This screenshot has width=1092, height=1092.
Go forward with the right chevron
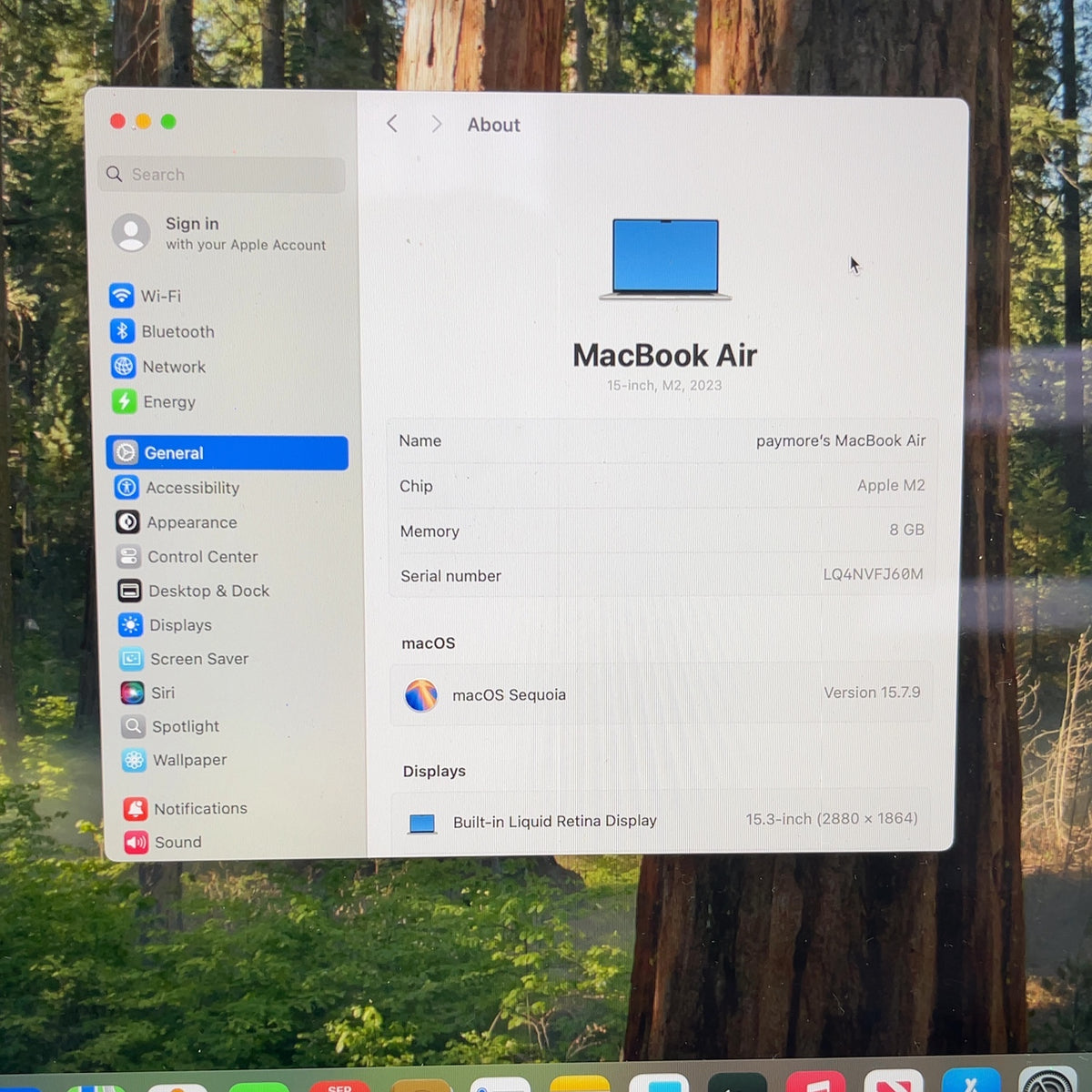pyautogui.click(x=437, y=124)
